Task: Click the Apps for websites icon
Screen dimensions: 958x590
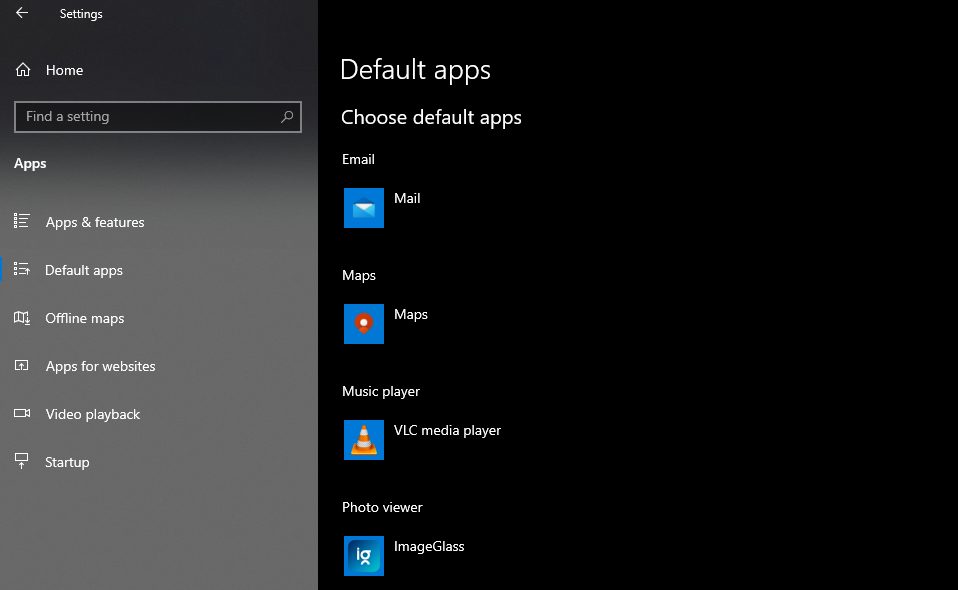Action: coord(21,366)
